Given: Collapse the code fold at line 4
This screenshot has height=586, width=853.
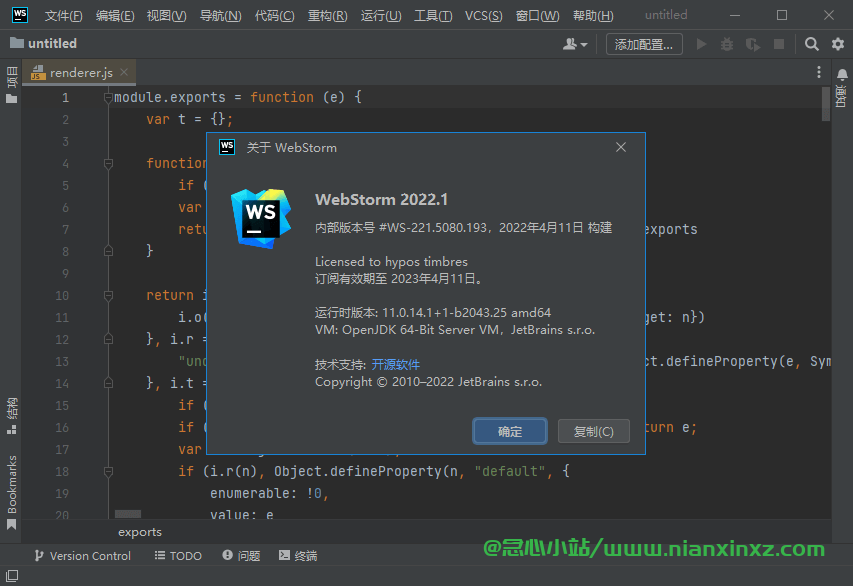Looking at the screenshot, I should click(108, 163).
